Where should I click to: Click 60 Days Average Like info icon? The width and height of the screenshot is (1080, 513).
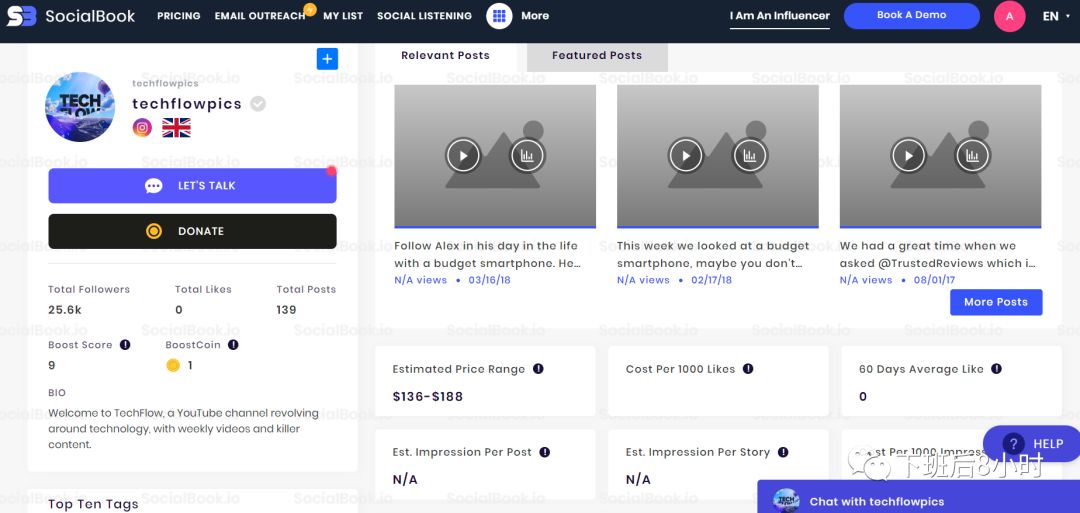(996, 369)
